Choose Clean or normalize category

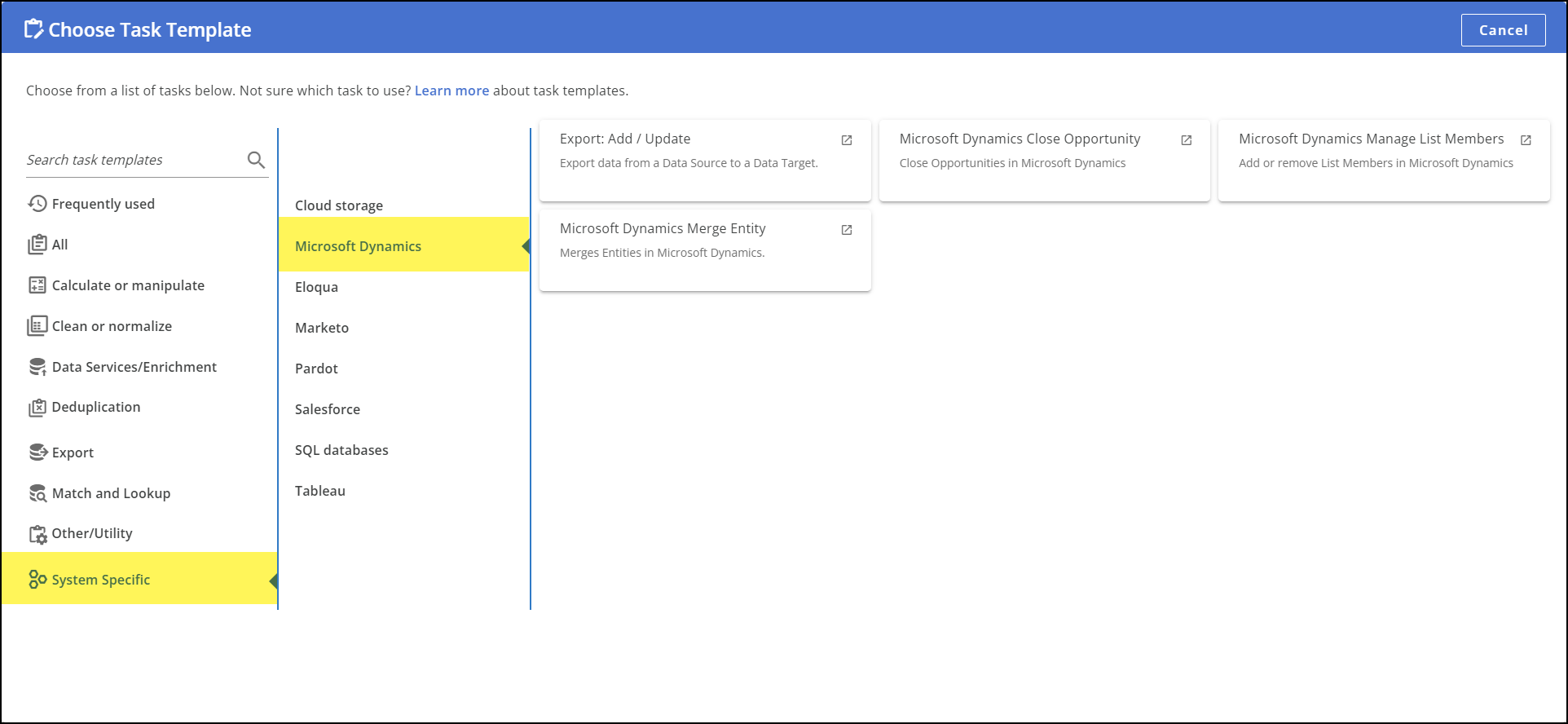point(112,326)
